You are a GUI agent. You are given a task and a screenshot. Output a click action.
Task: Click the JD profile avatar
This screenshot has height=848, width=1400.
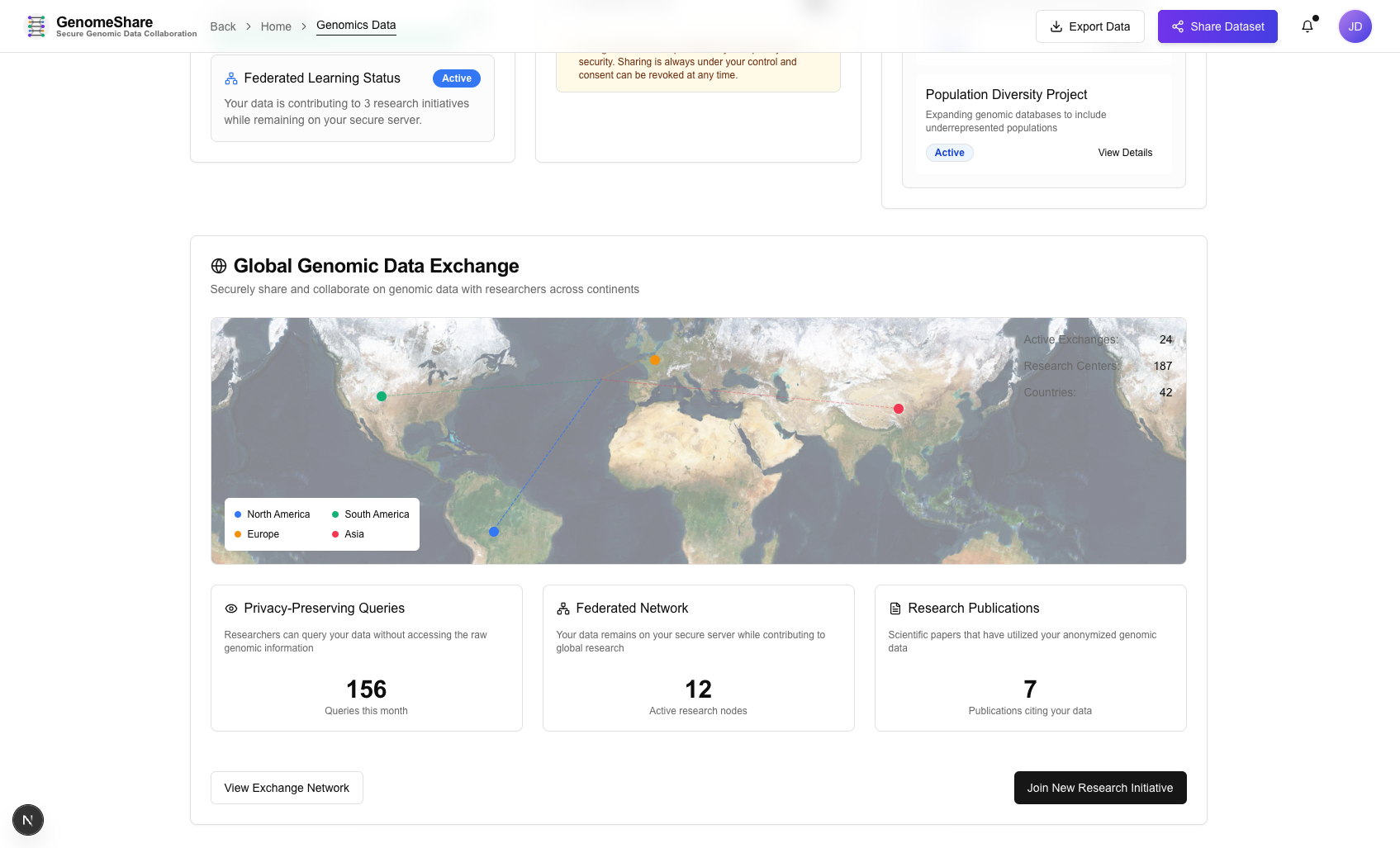tap(1355, 26)
